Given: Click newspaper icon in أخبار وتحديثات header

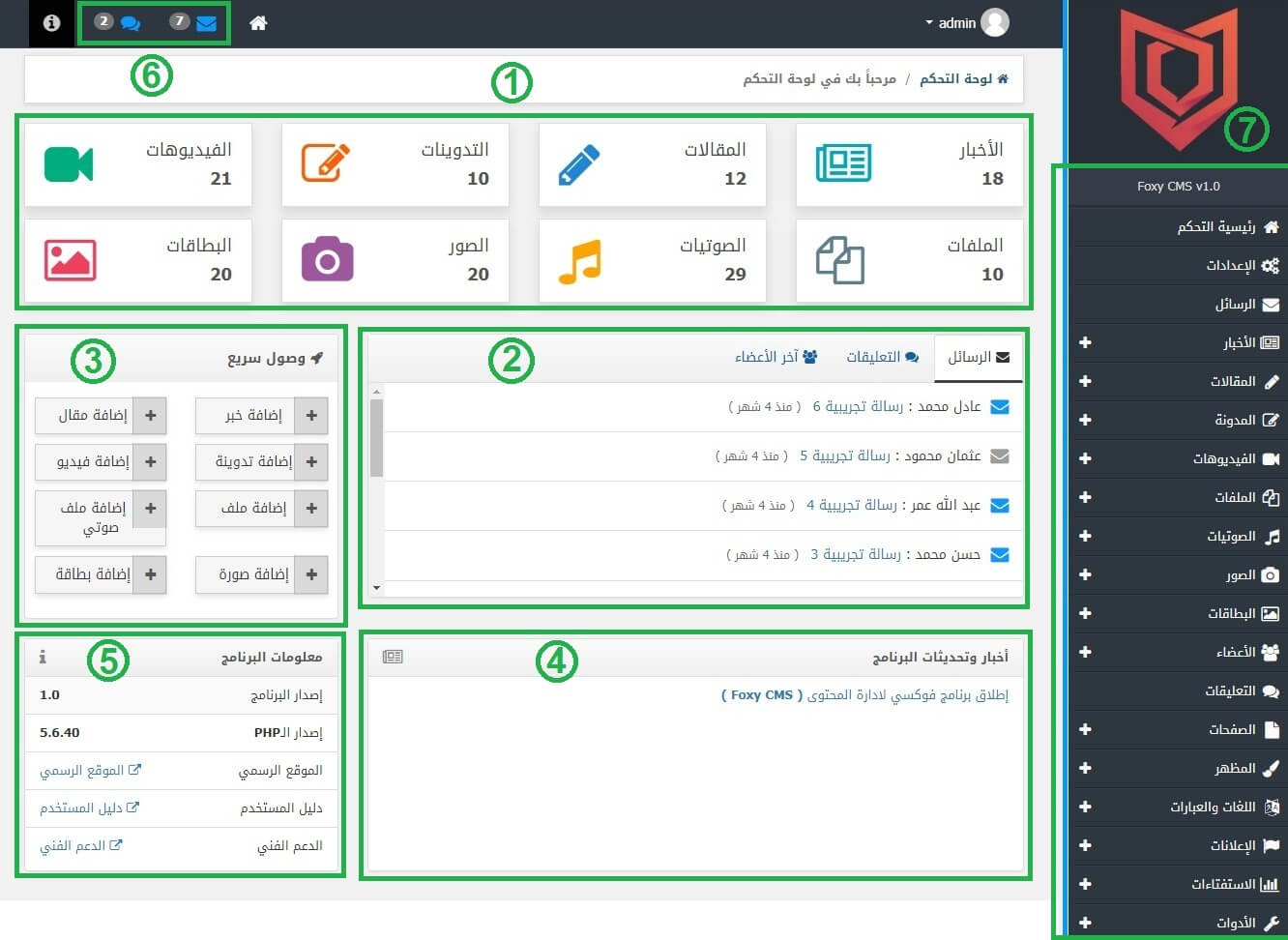Looking at the screenshot, I should tap(393, 657).
